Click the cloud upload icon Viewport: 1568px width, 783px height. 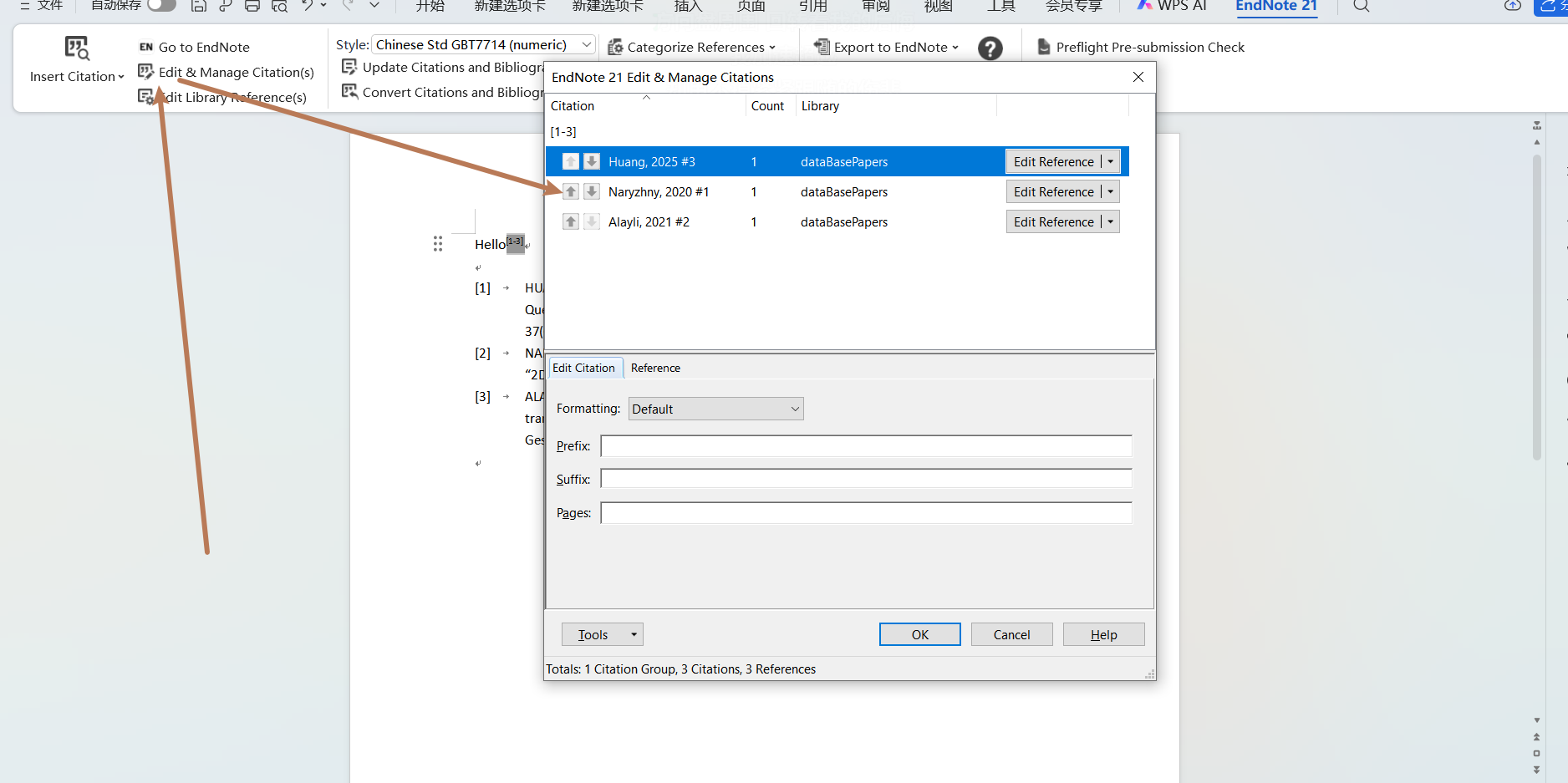(1513, 5)
